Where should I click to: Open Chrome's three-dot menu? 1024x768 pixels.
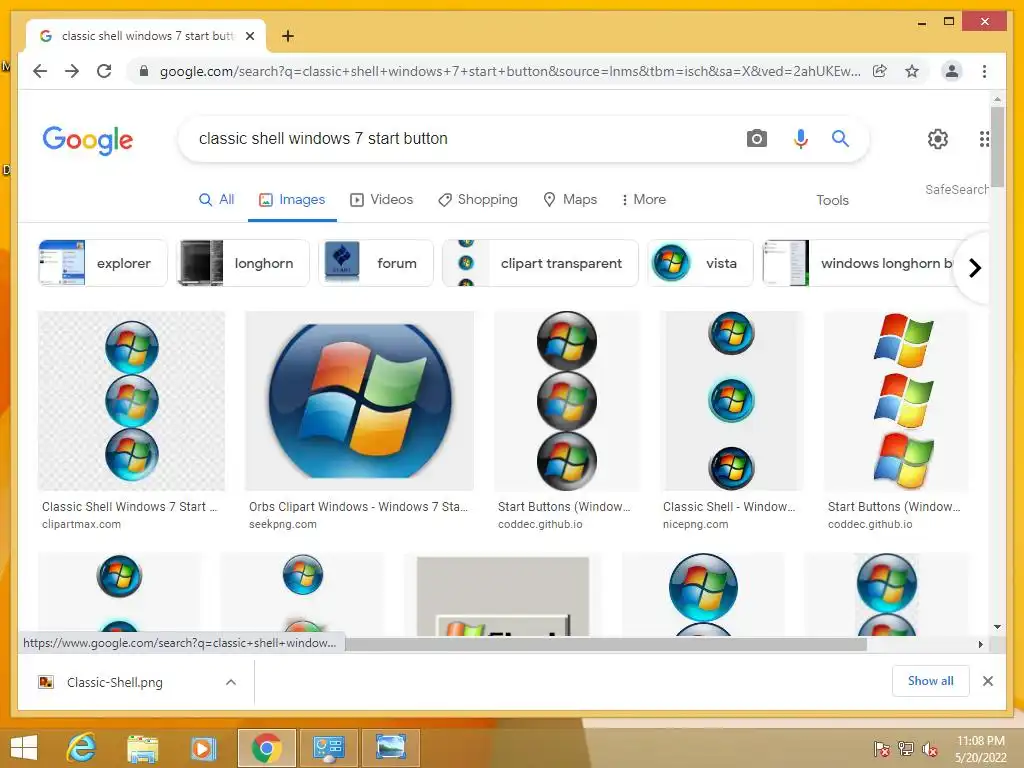click(984, 71)
